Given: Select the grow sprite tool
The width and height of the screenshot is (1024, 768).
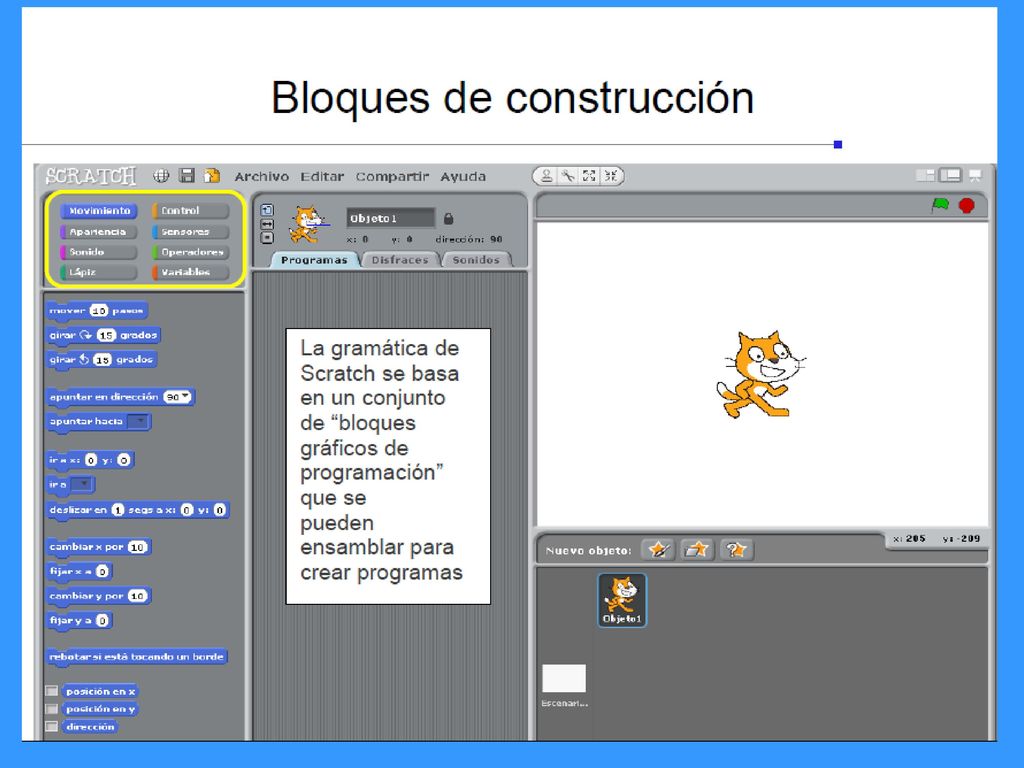Looking at the screenshot, I should point(589,176).
